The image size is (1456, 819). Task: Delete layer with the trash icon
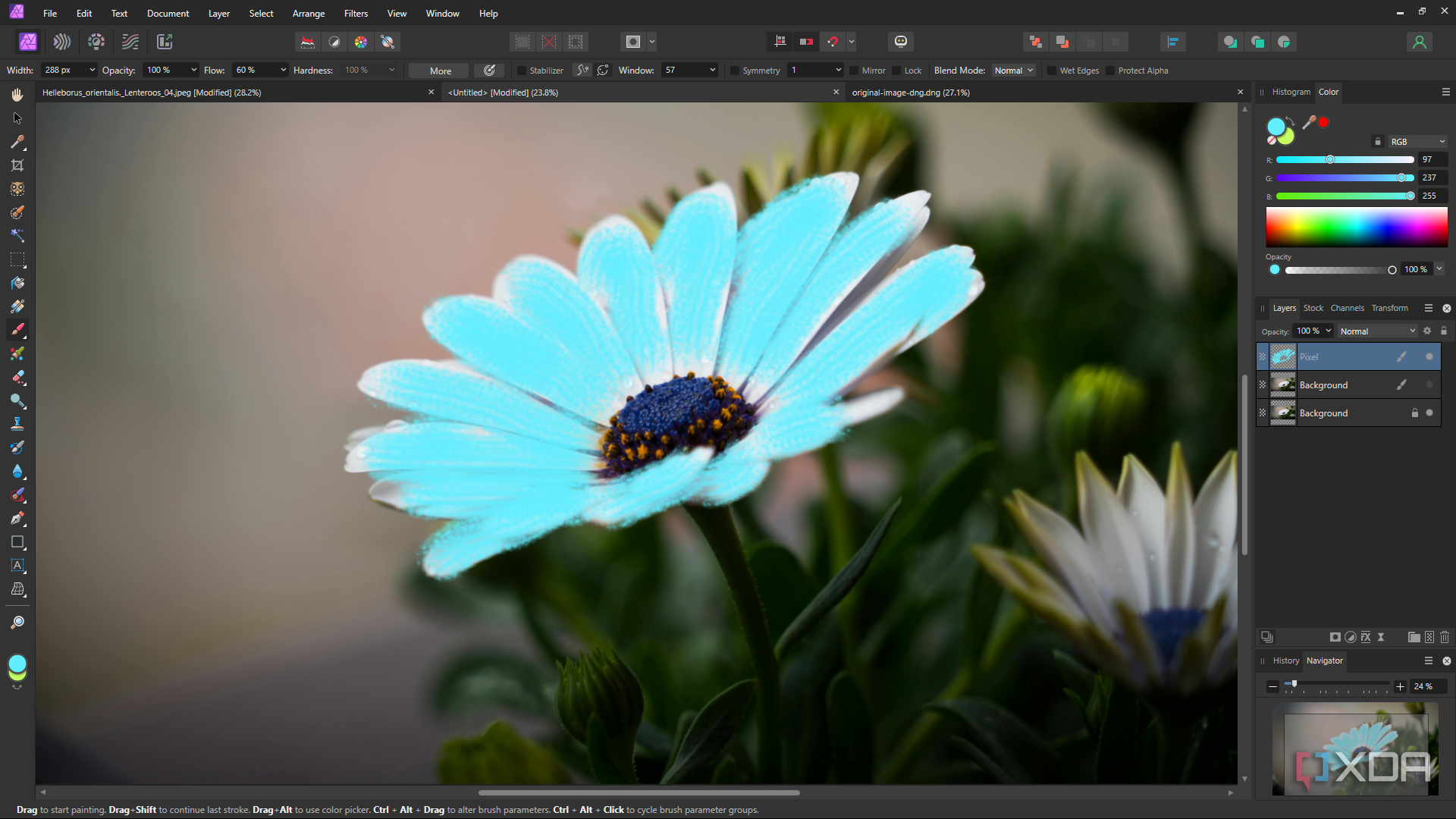(x=1445, y=637)
